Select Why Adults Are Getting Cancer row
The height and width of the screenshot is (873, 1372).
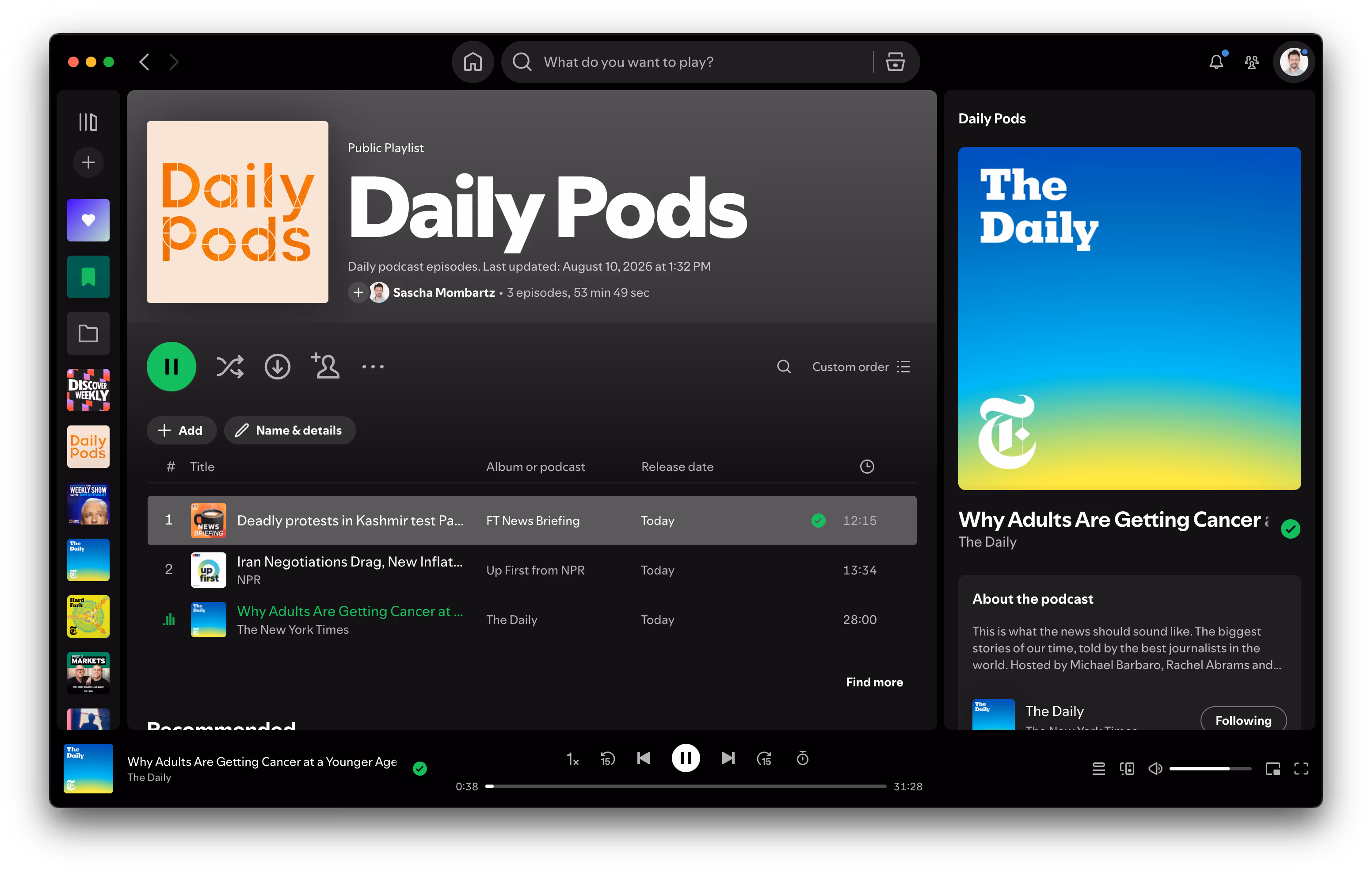click(x=532, y=619)
